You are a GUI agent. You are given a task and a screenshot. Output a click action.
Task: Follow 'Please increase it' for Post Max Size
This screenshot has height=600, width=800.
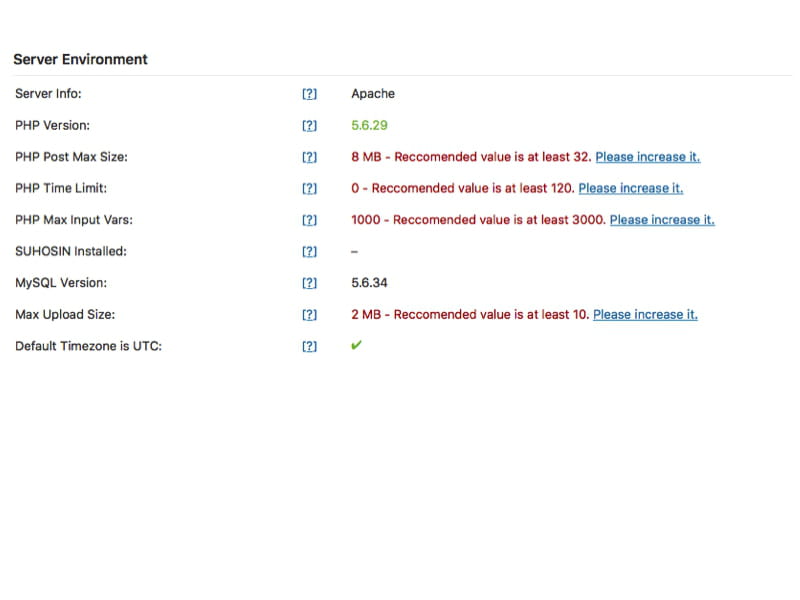point(647,157)
